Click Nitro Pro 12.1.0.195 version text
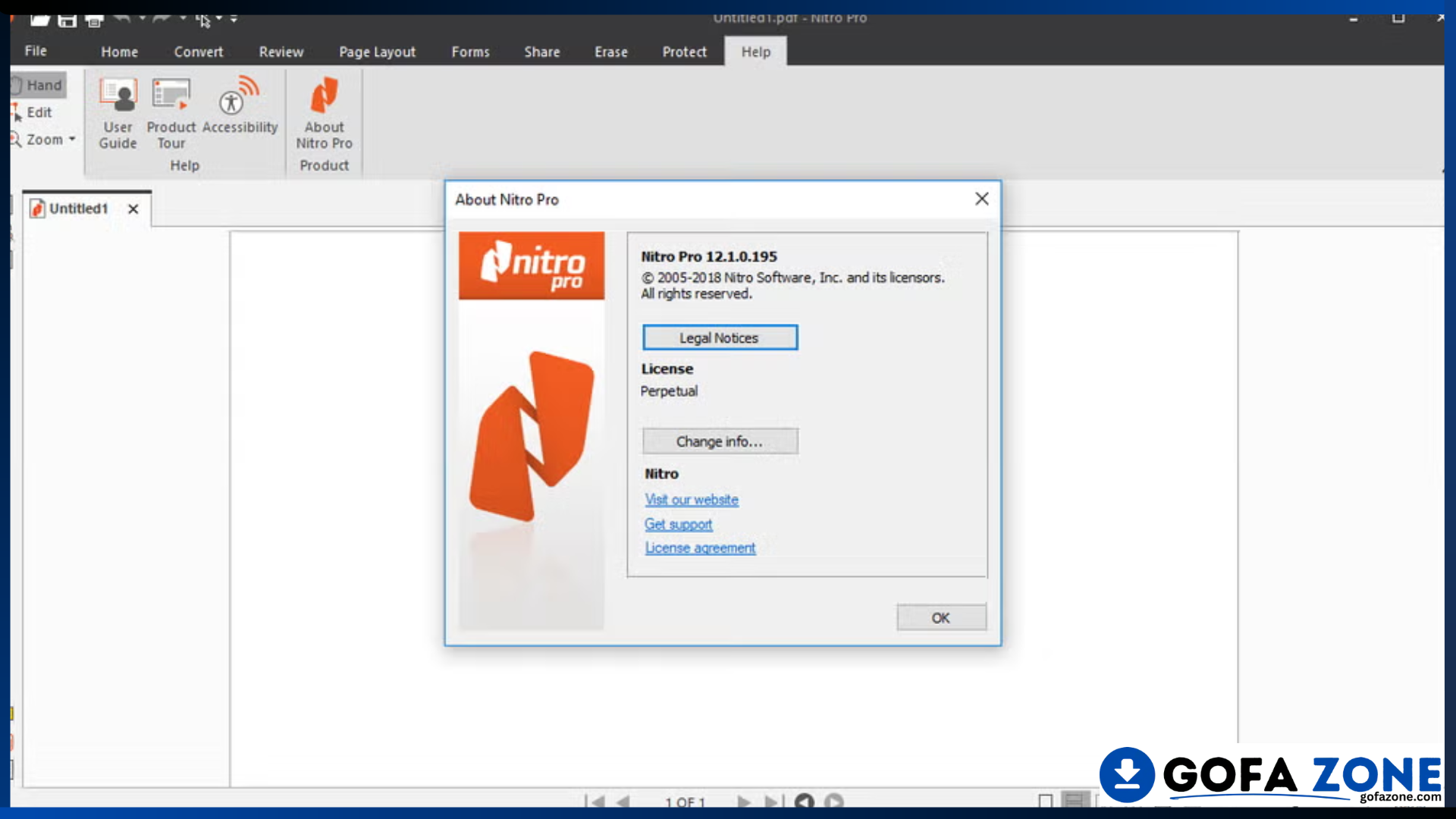The height and width of the screenshot is (819, 1456). click(x=709, y=256)
